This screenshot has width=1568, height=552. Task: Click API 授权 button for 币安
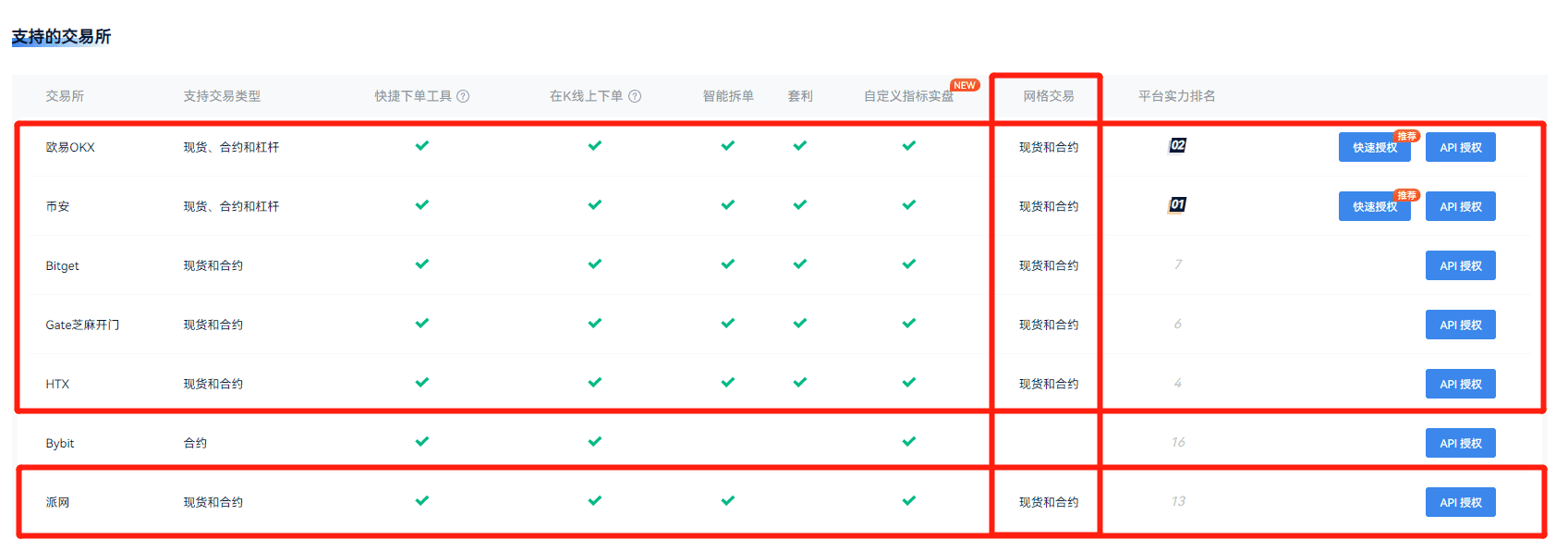coord(1461,207)
